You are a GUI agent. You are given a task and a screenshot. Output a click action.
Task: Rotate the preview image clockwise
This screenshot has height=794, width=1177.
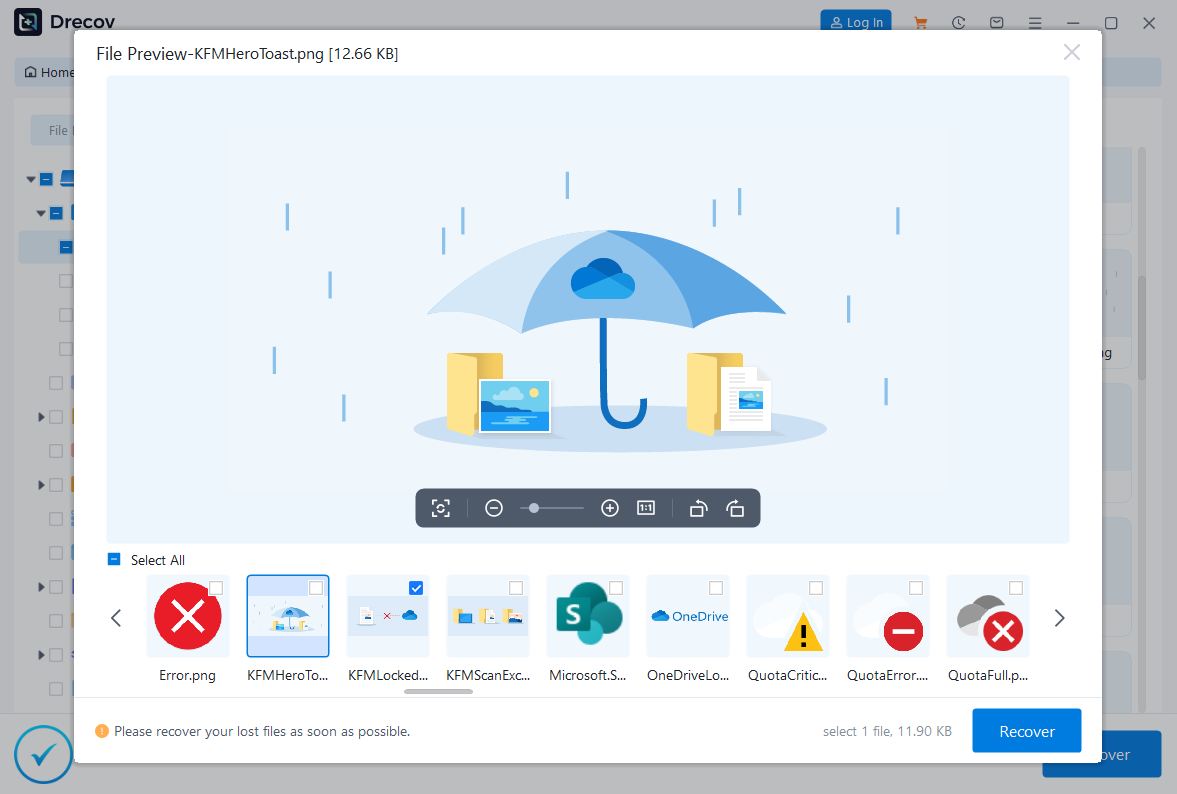coord(735,508)
